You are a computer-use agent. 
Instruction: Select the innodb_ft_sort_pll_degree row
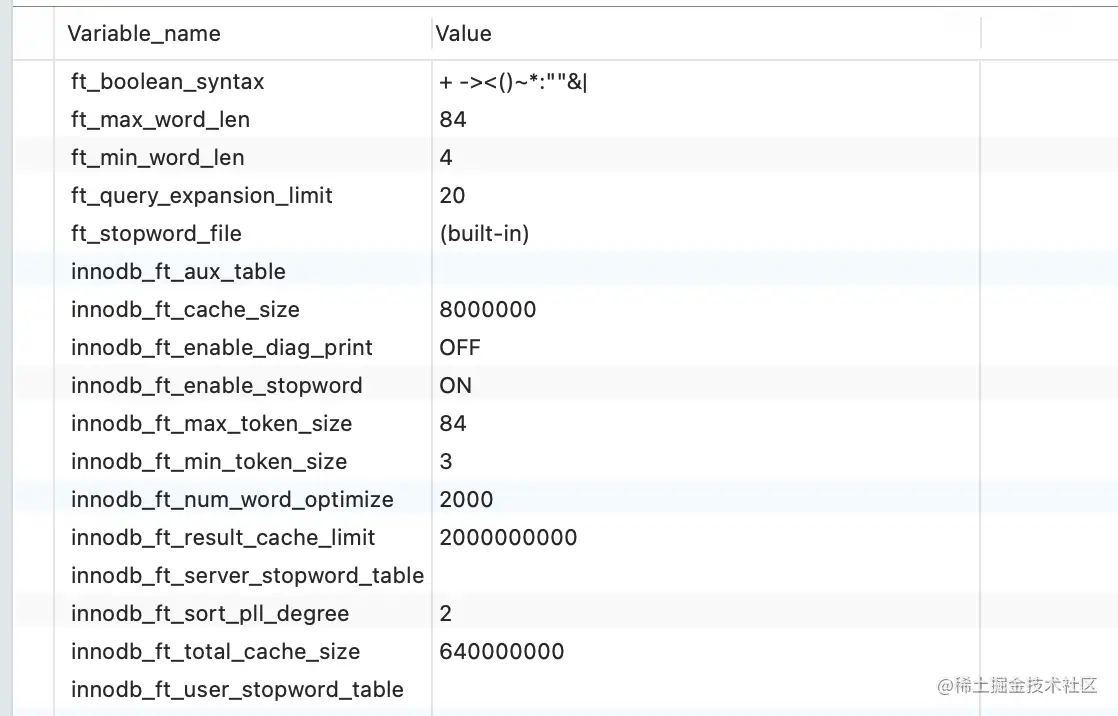[209, 613]
